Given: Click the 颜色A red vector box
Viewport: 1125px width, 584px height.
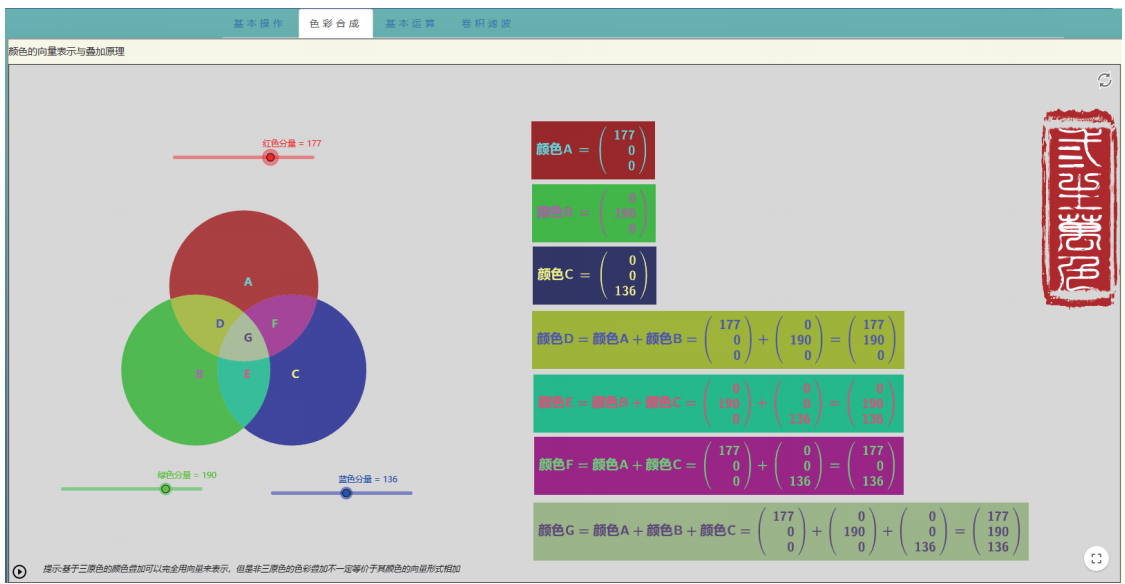Looking at the screenshot, I should click(x=593, y=150).
